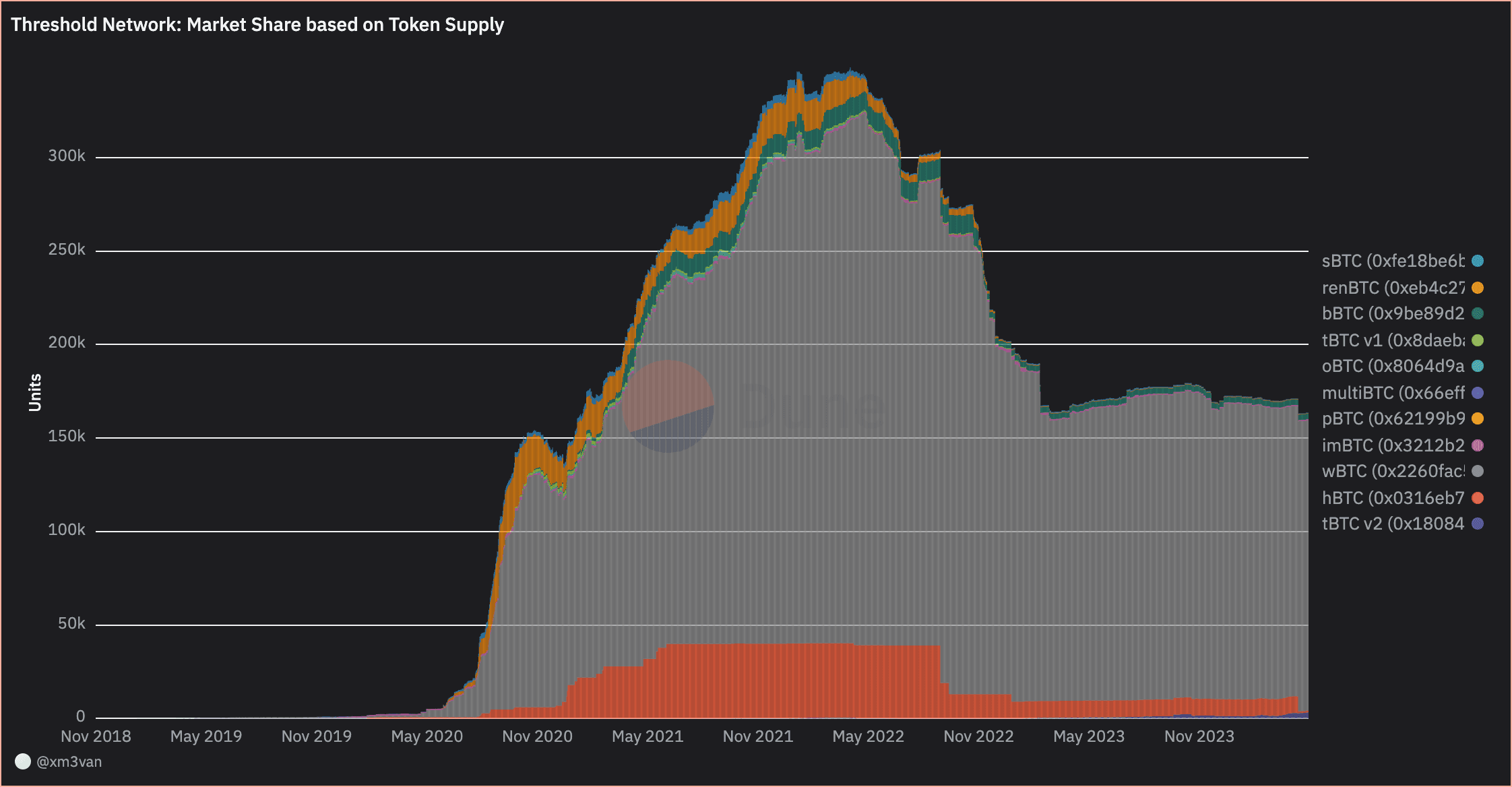Open the @xm3van author link
Viewport: 1512px width, 787px height.
pyautogui.click(x=69, y=761)
